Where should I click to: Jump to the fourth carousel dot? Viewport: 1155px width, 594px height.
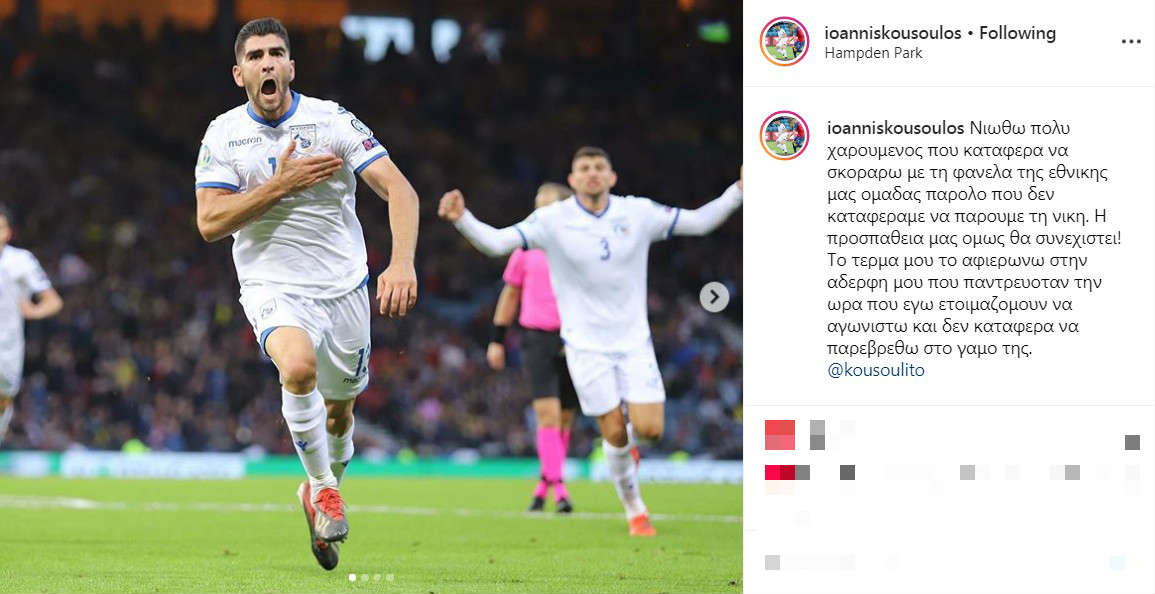pos(390,578)
